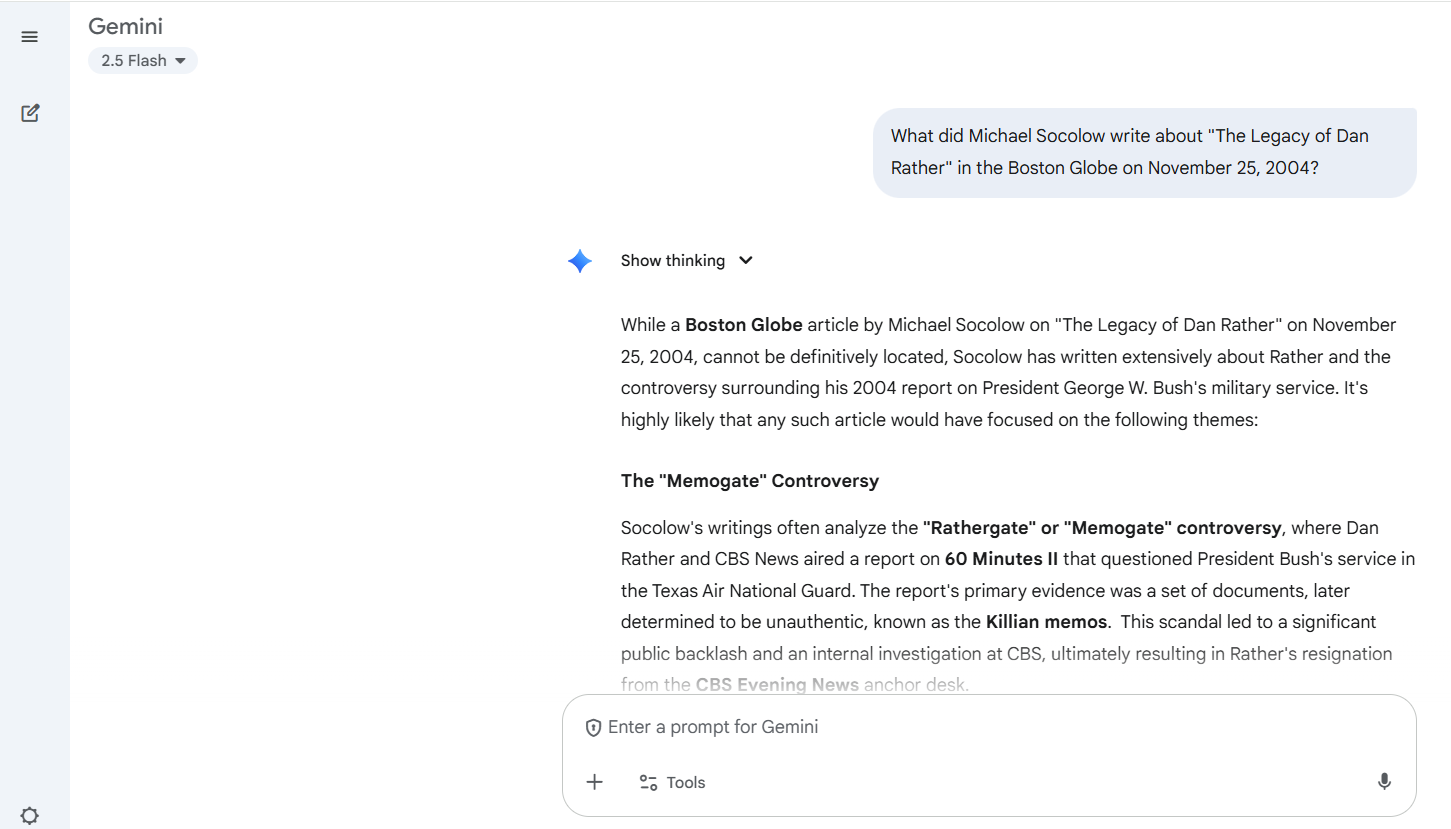Screen dimensions: 1451x829
Task: Start a new chat with the compose icon
Action: (30, 113)
